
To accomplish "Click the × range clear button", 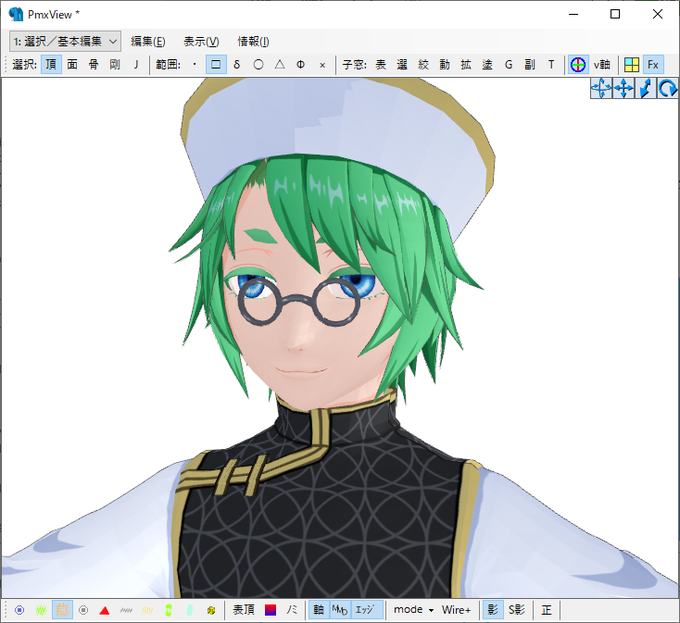I will 322,65.
